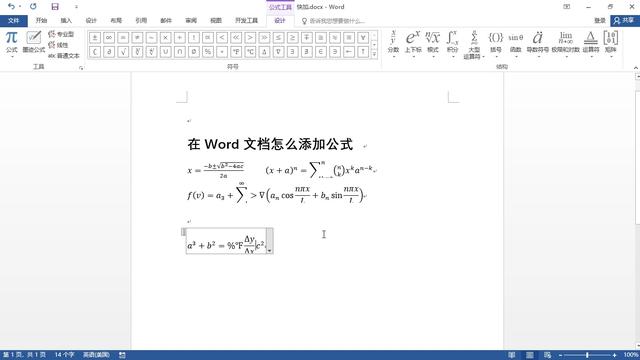Image resolution: width=640 pixels, height=360 pixels.
Task: Click the zoom slider handle
Action: [587, 355]
